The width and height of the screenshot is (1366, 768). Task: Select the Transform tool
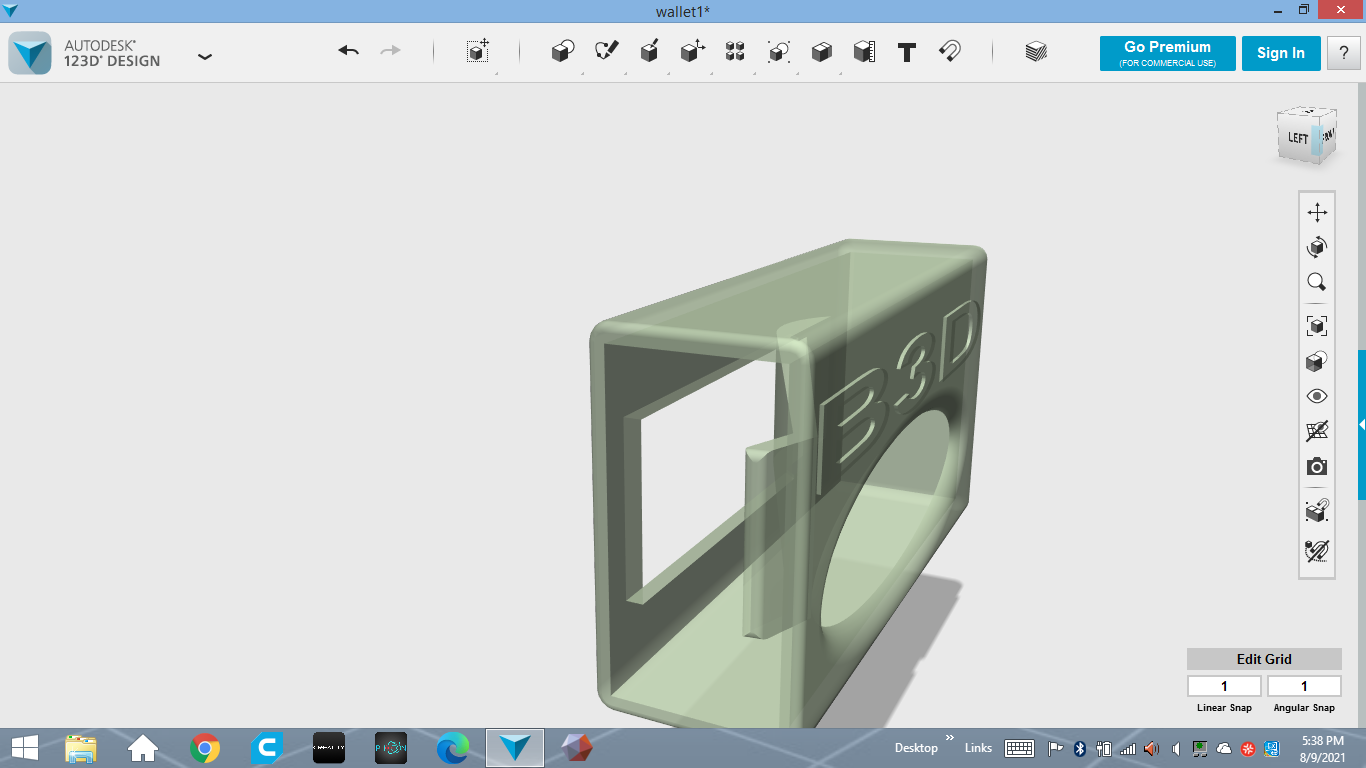click(477, 52)
